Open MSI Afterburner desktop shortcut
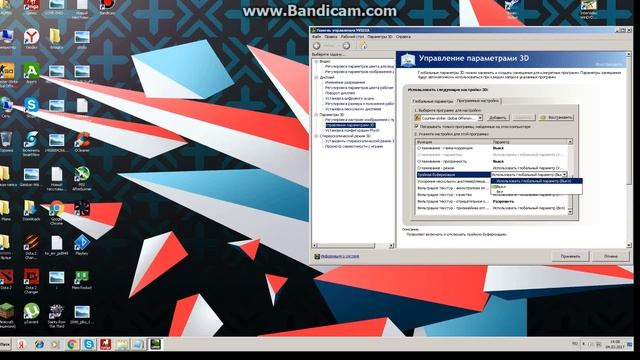Viewport: 640px width, 360px height. coord(82,178)
